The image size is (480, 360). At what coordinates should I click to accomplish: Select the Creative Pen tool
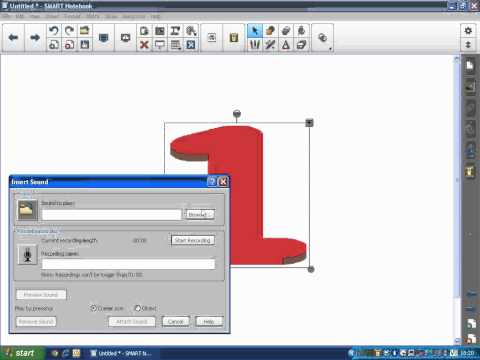coord(270,44)
